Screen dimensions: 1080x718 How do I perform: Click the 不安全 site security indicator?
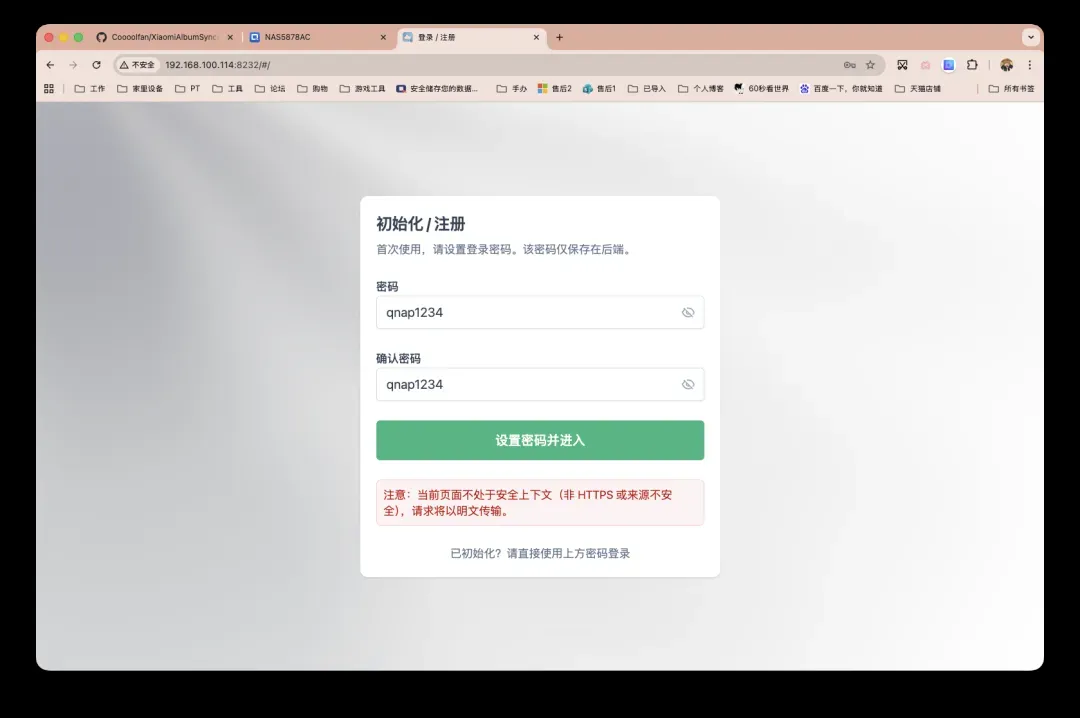tap(138, 65)
